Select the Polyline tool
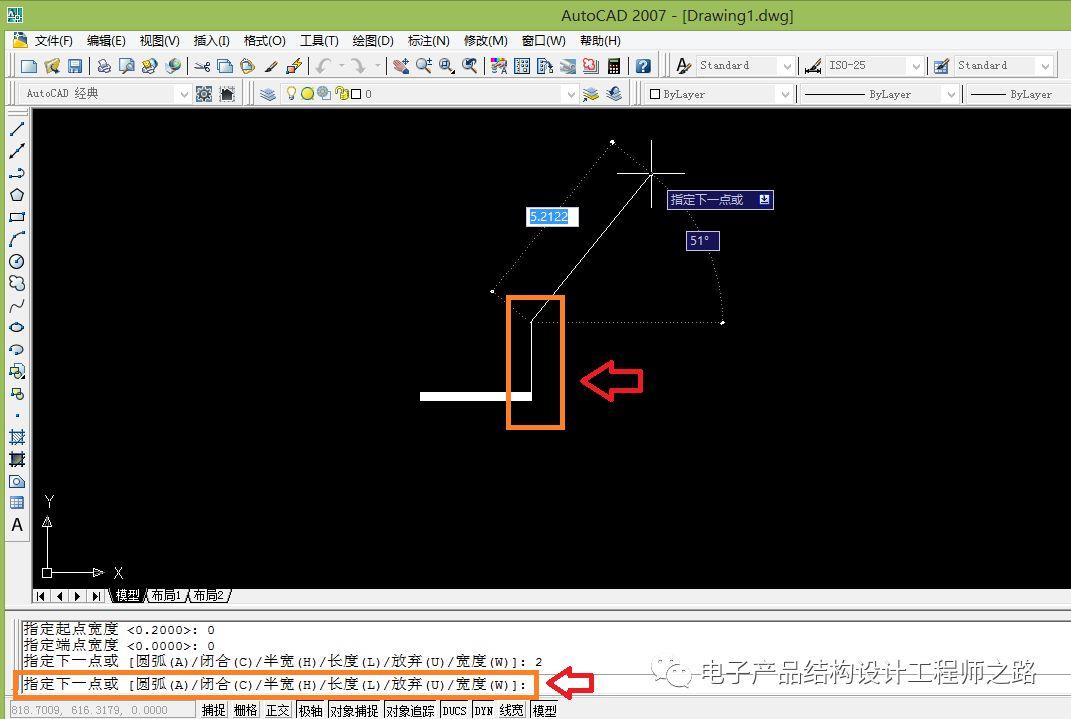Screen dimensions: 1071x719 pos(17,173)
